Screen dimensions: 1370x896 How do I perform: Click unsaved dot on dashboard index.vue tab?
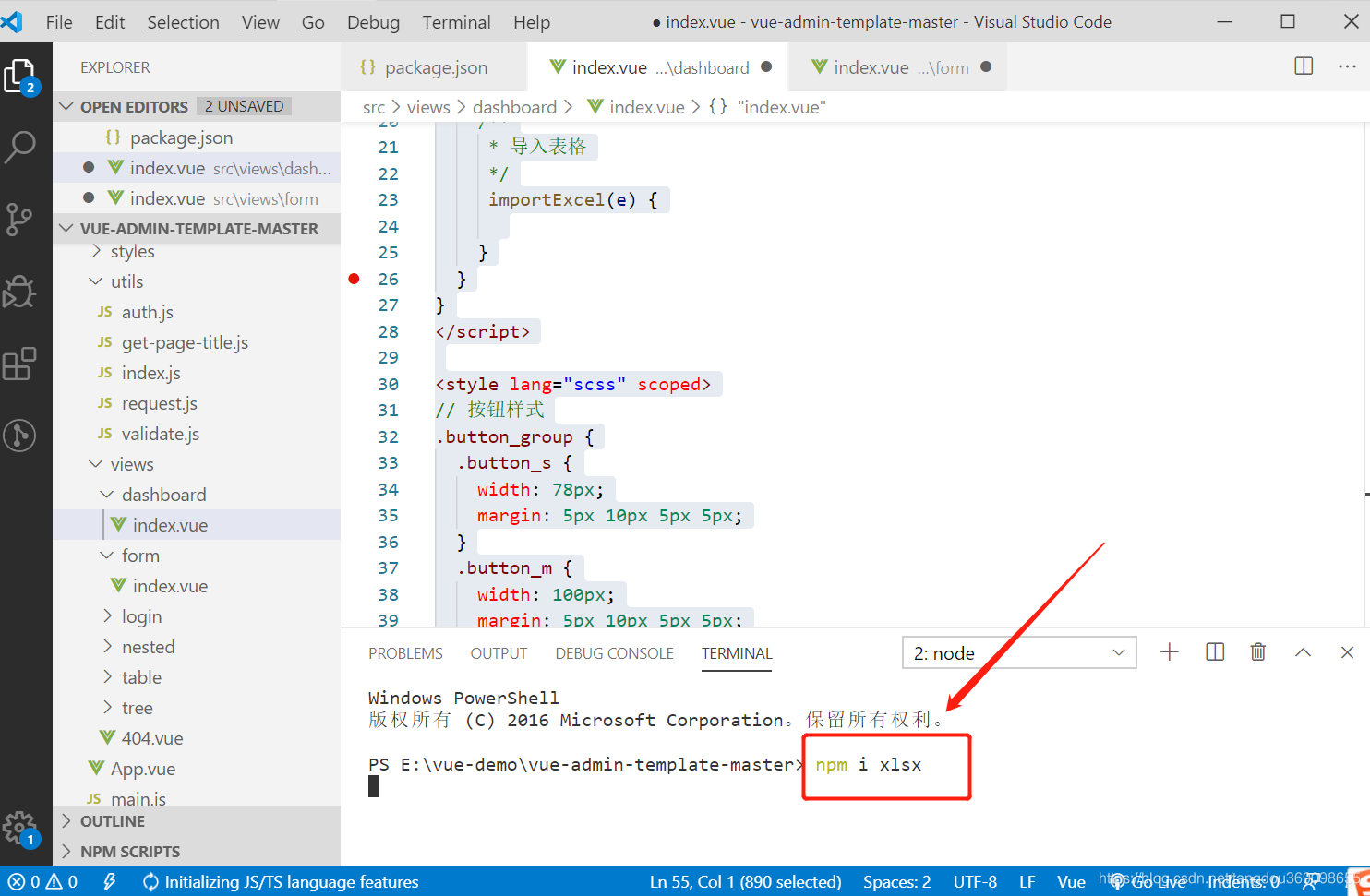766,66
